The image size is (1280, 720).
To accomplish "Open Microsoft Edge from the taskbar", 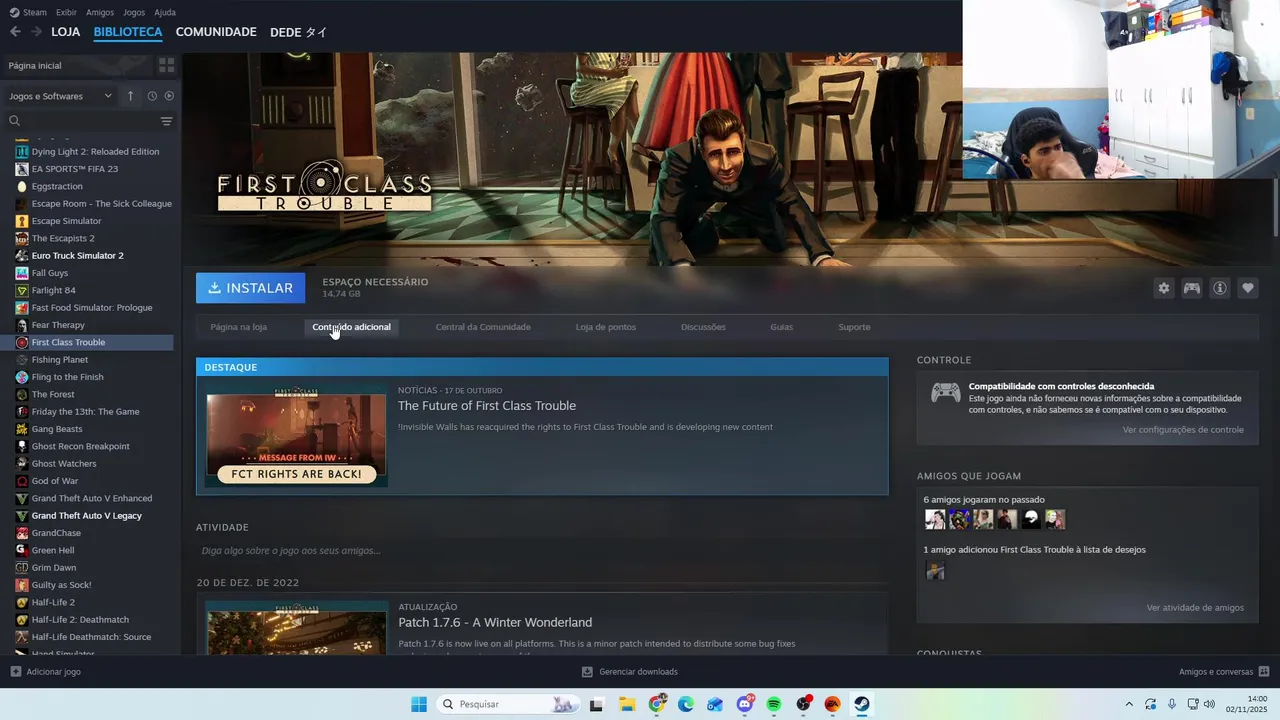I will point(686,704).
